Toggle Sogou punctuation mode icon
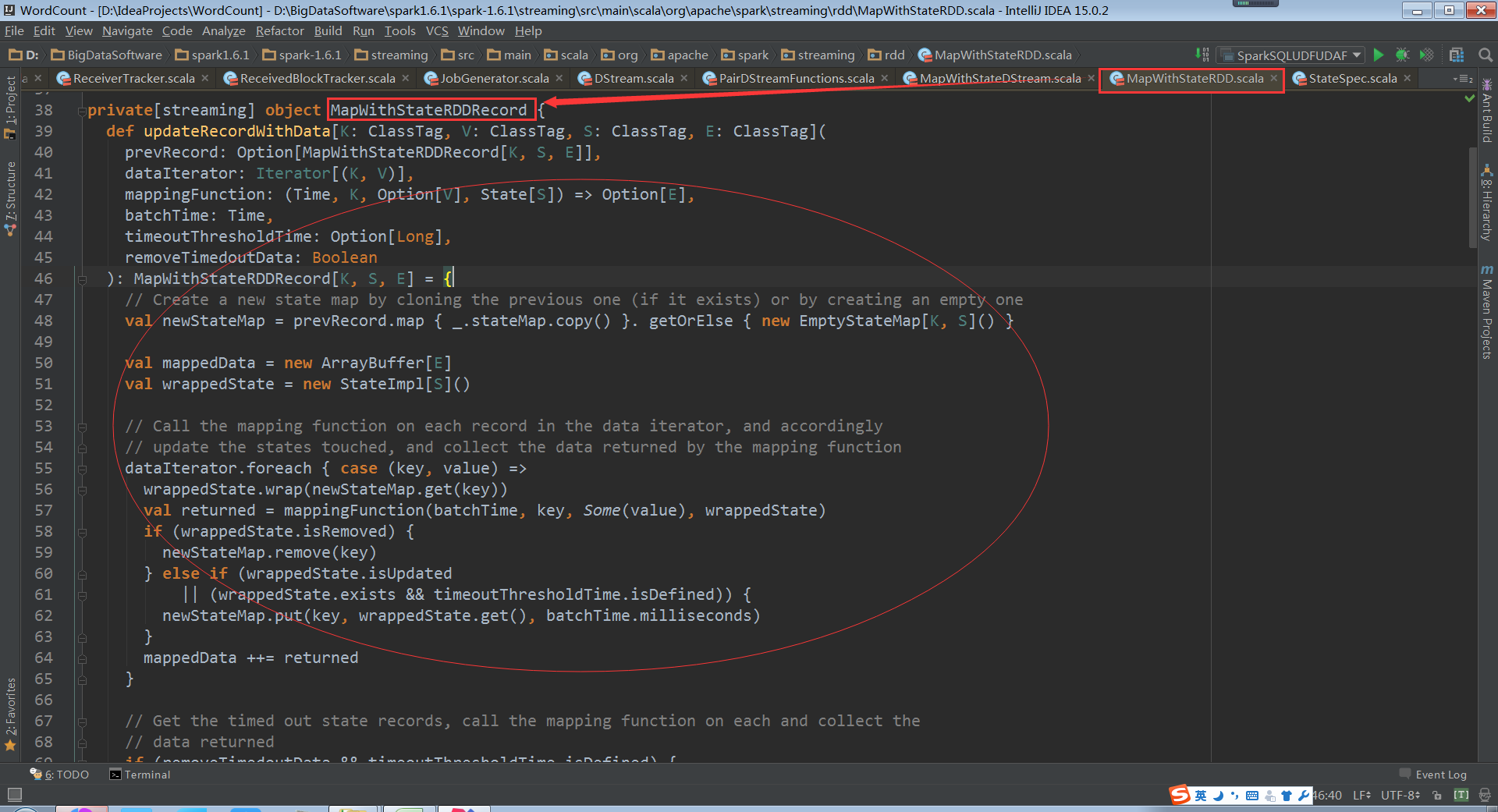Screen dimensions: 1498x812 pos(1235,796)
